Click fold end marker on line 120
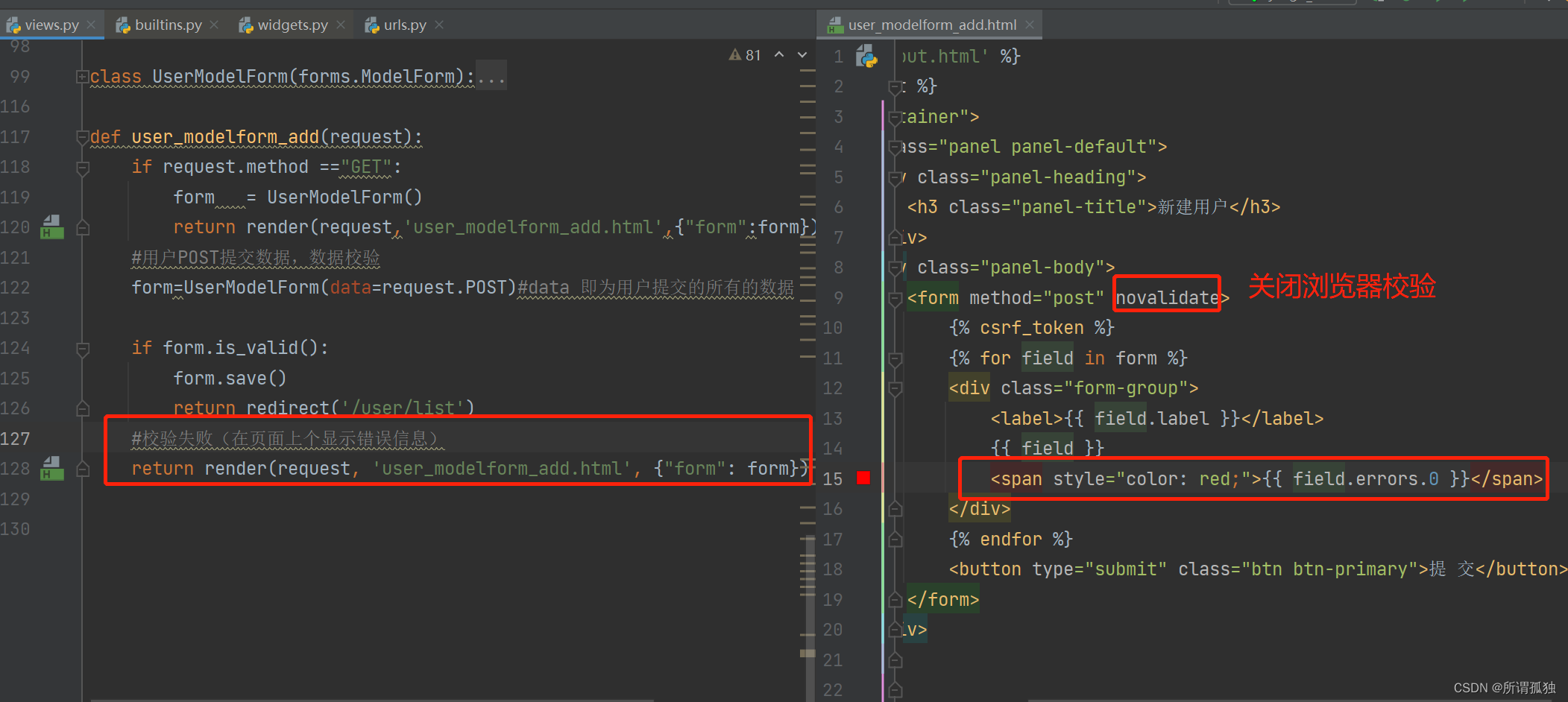This screenshot has width=1568, height=702. tap(83, 227)
